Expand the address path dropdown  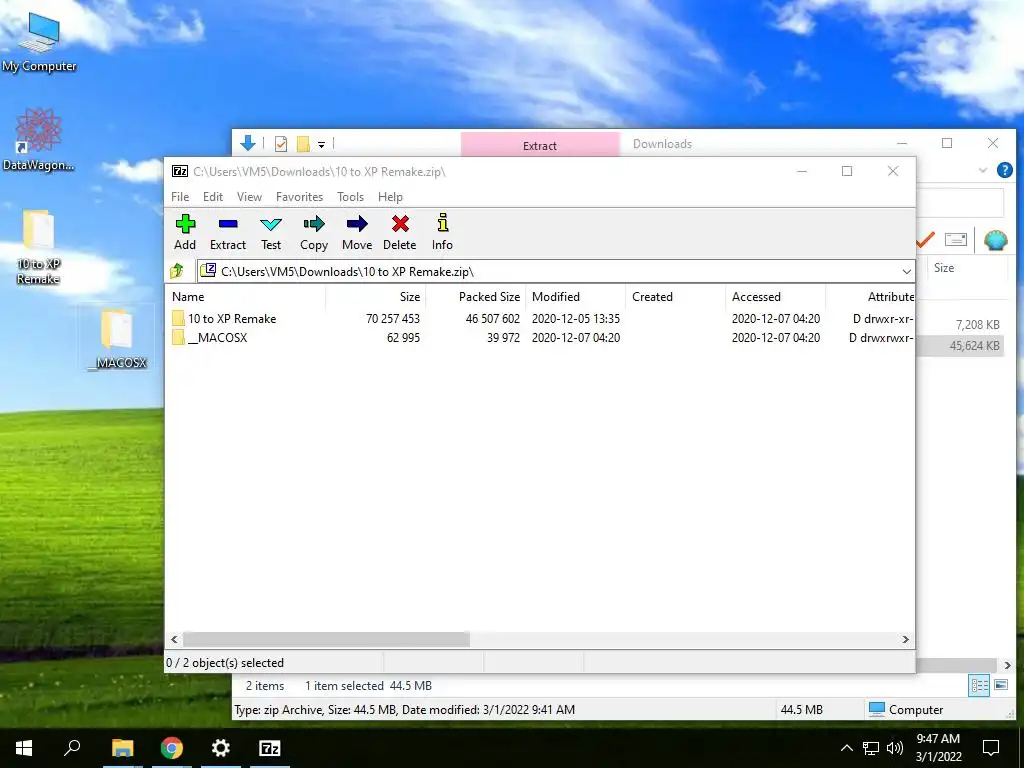tap(906, 271)
